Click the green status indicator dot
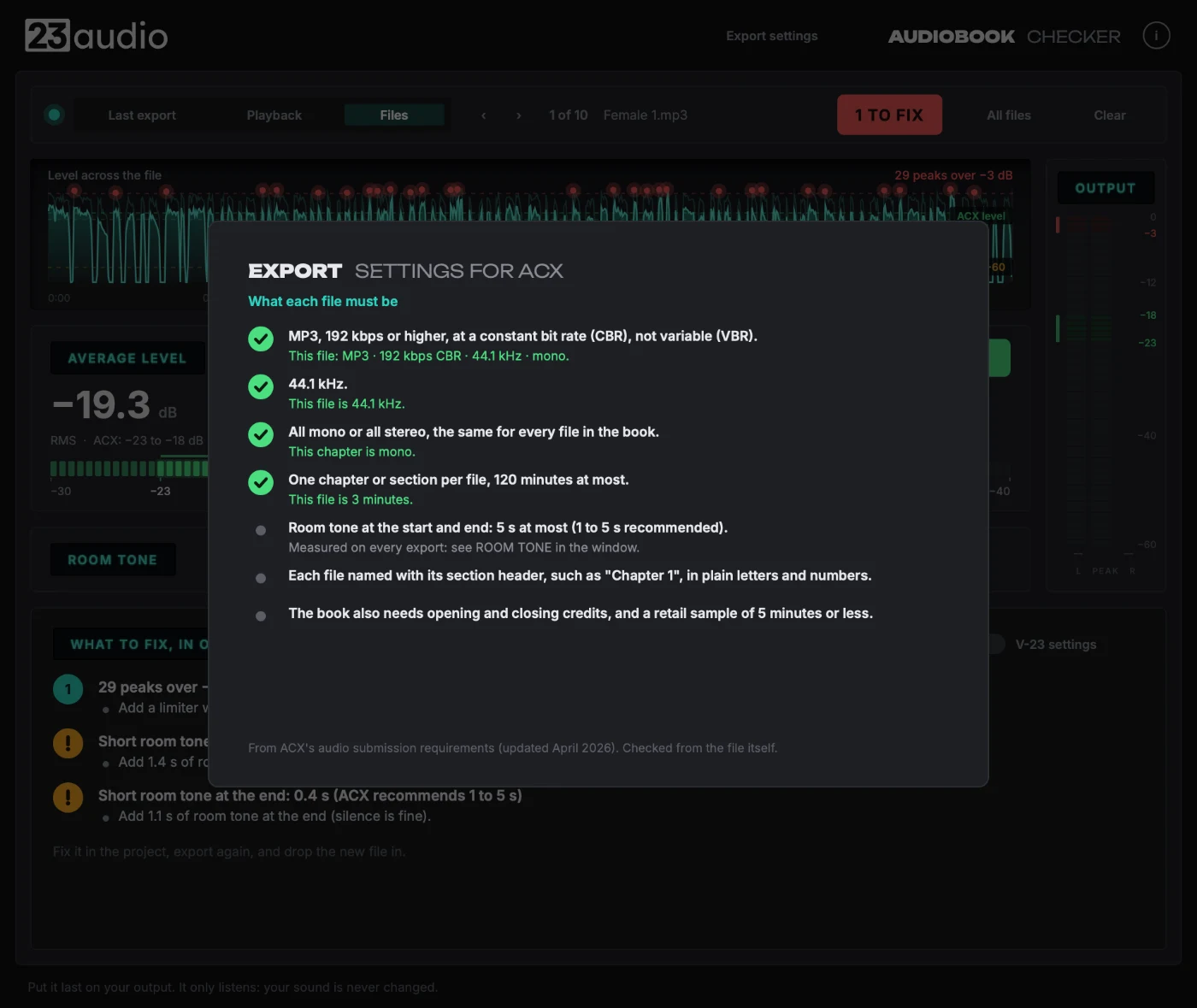The height and width of the screenshot is (1008, 1197). pyautogui.click(x=55, y=115)
